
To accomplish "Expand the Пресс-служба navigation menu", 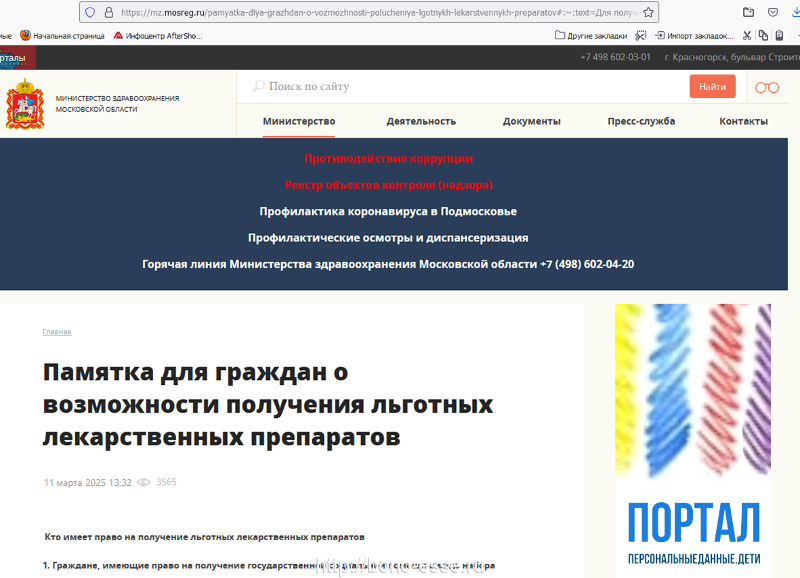I will click(x=641, y=121).
